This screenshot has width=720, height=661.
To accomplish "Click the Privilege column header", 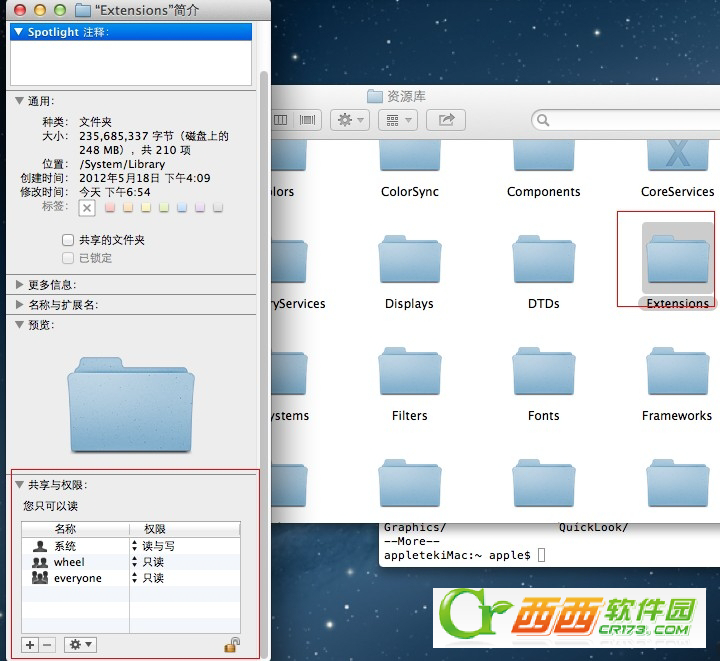I will (x=185, y=529).
